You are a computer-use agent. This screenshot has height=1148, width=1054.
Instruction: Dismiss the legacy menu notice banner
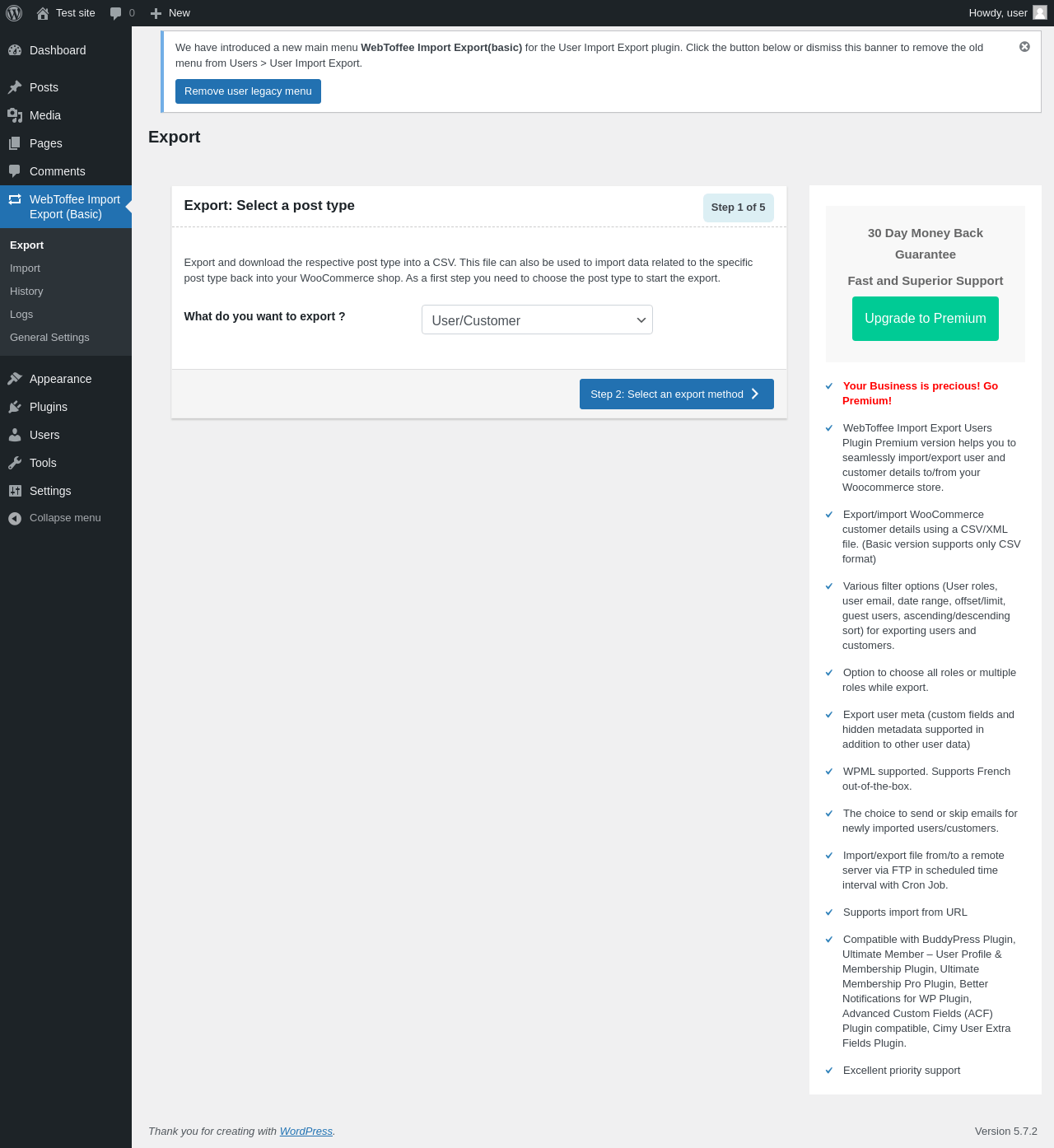click(1024, 47)
